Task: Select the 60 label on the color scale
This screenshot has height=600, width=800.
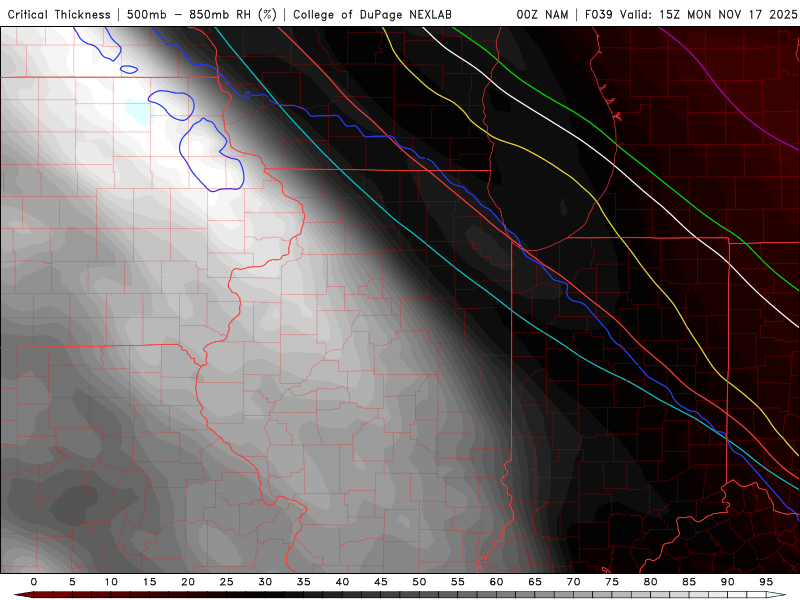Action: tap(496, 582)
